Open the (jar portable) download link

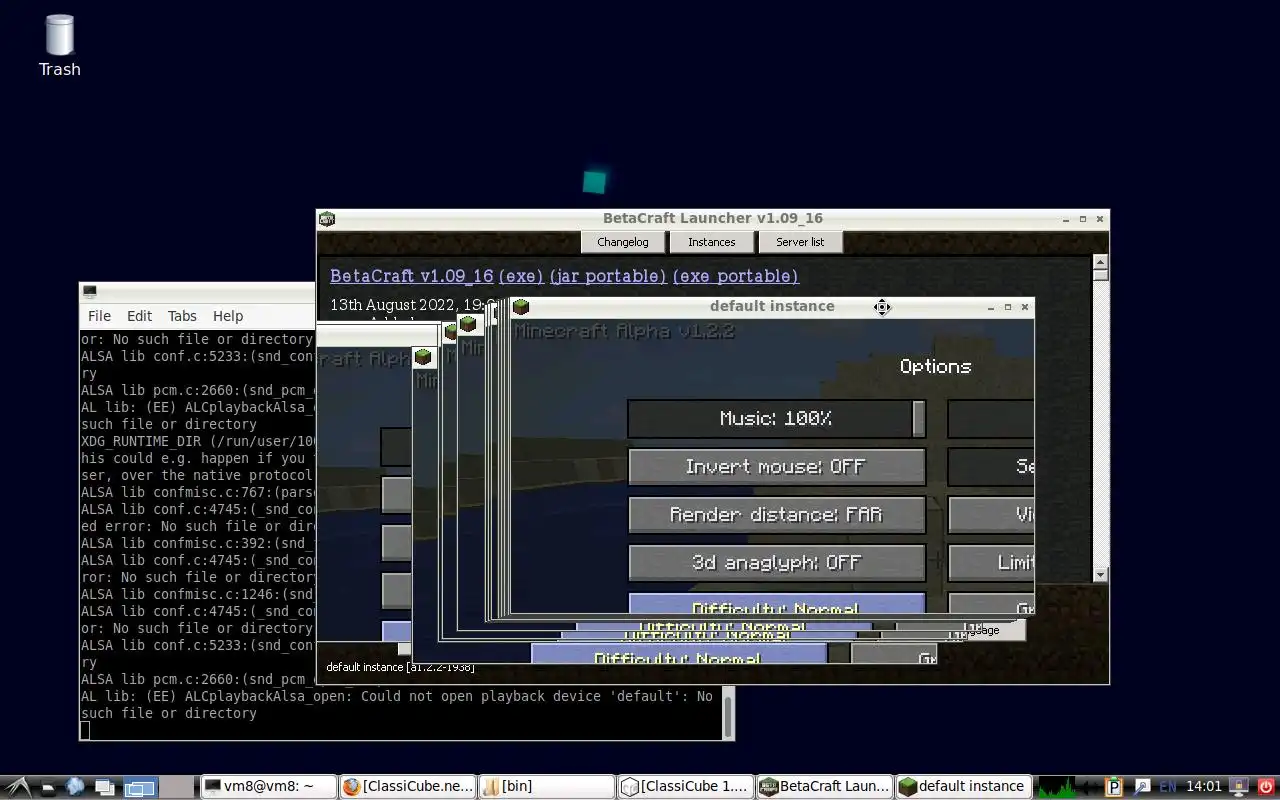pos(608,276)
